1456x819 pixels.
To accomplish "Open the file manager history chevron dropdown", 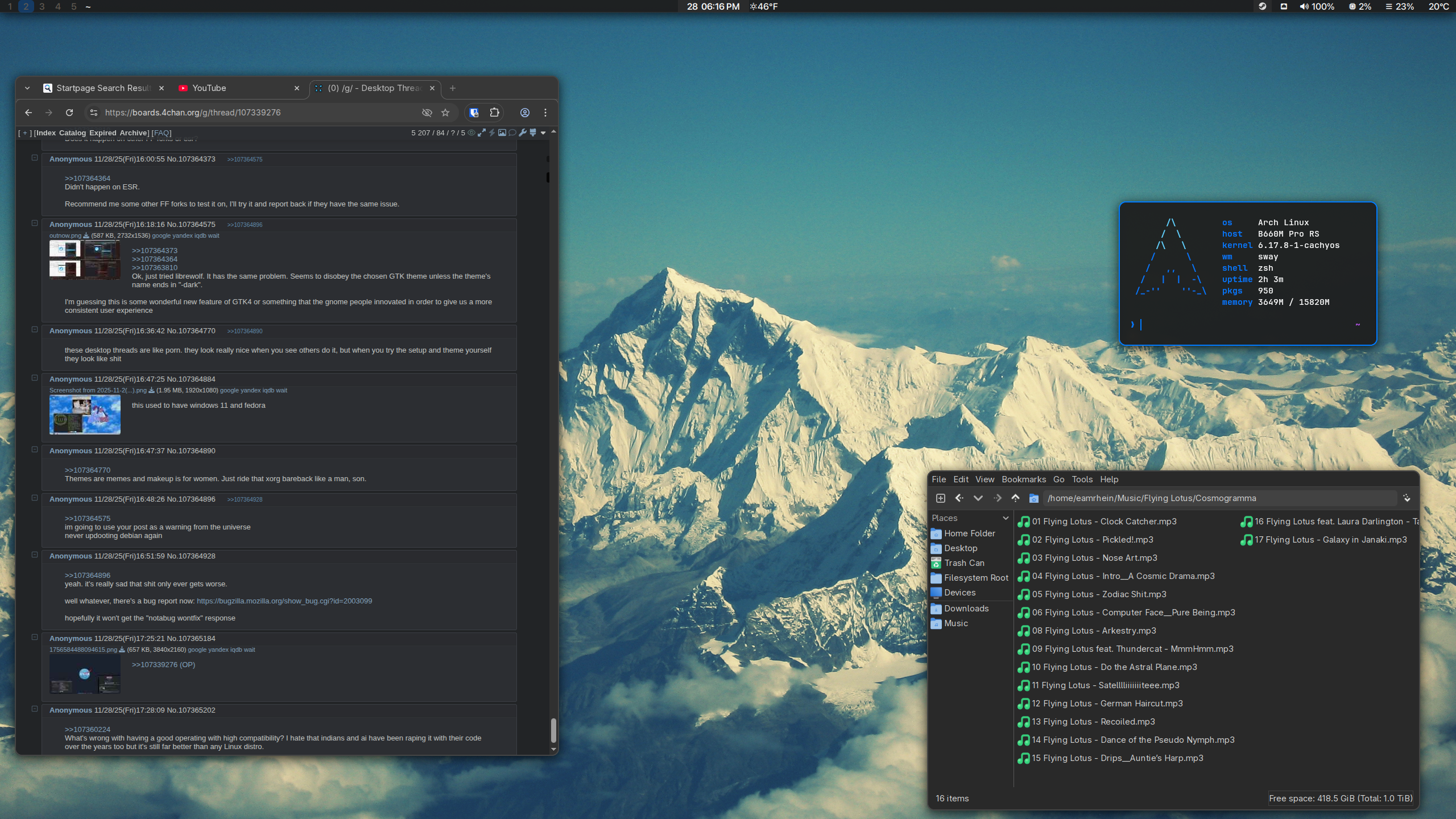I will click(x=978, y=498).
